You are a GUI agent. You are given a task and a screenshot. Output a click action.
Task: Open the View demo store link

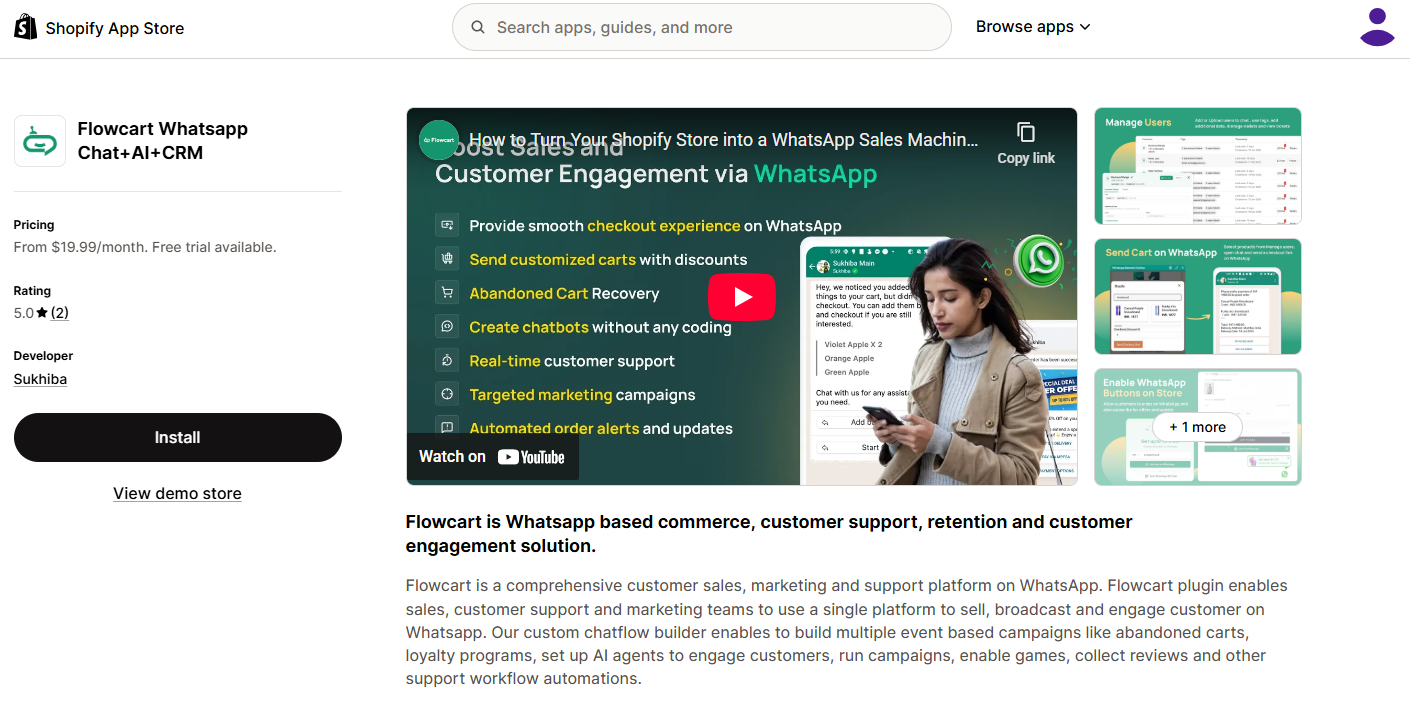[x=177, y=493]
